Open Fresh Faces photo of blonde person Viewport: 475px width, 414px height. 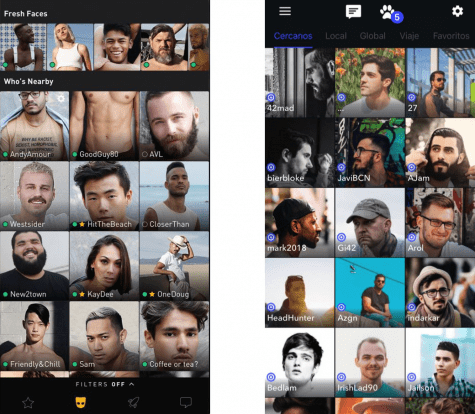click(70, 47)
